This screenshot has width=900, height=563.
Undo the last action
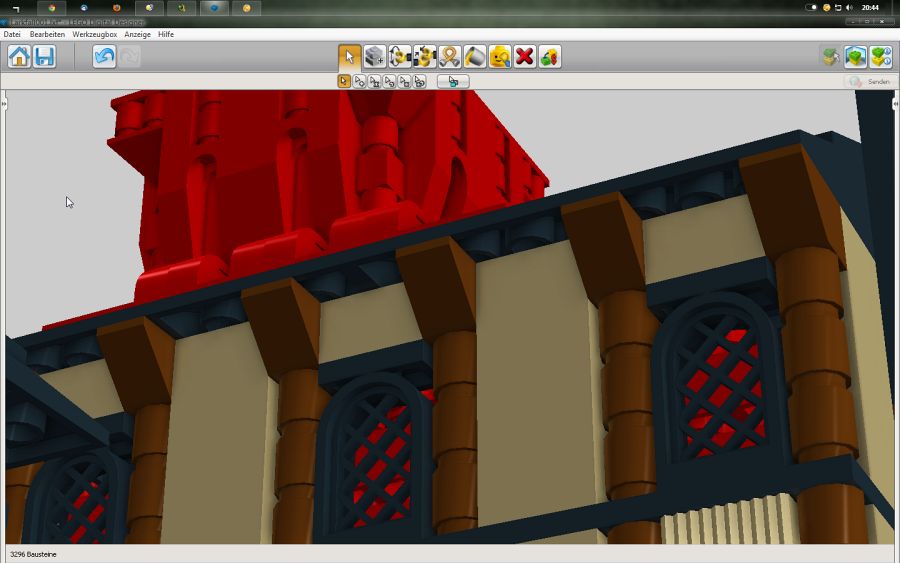(104, 57)
